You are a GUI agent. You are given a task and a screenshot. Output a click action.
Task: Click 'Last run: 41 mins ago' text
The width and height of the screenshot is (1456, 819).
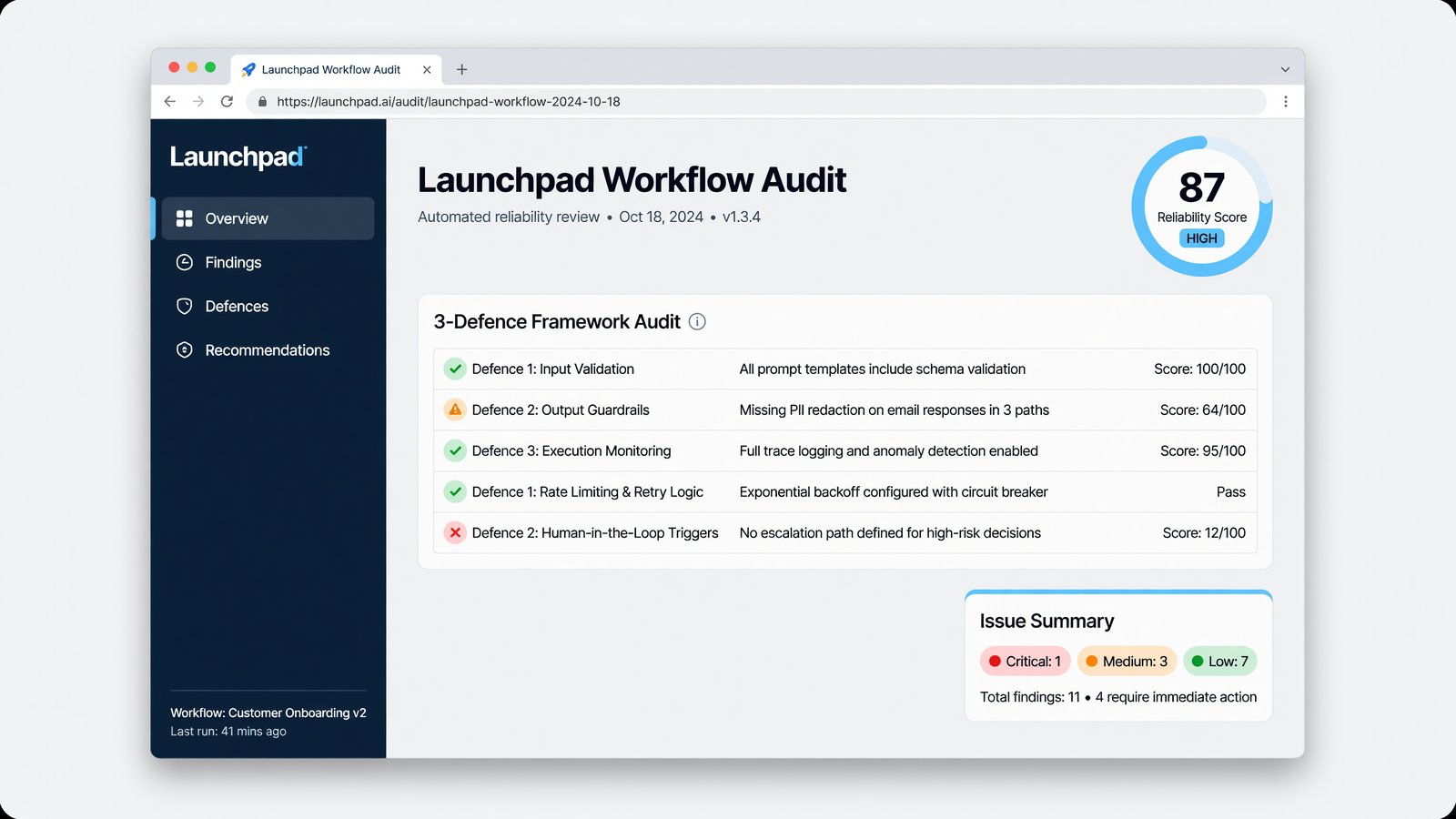(x=228, y=732)
